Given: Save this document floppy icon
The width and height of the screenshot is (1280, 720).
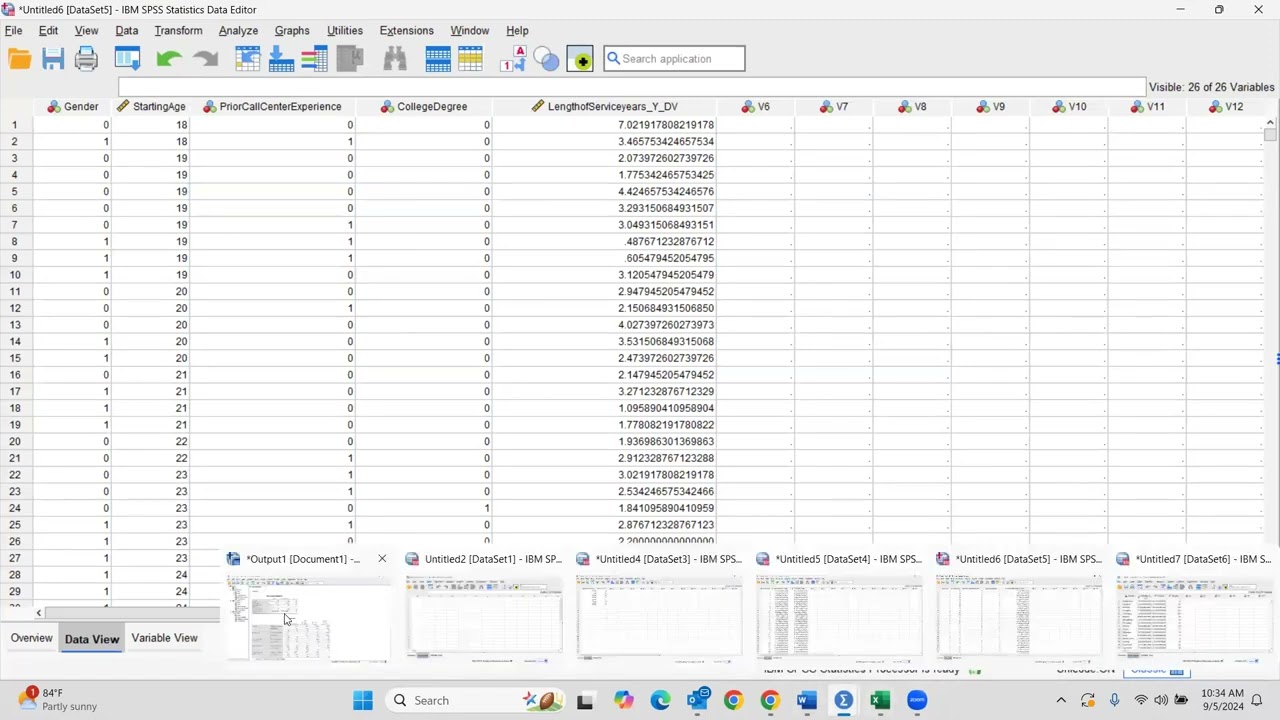Looking at the screenshot, I should point(53,59).
